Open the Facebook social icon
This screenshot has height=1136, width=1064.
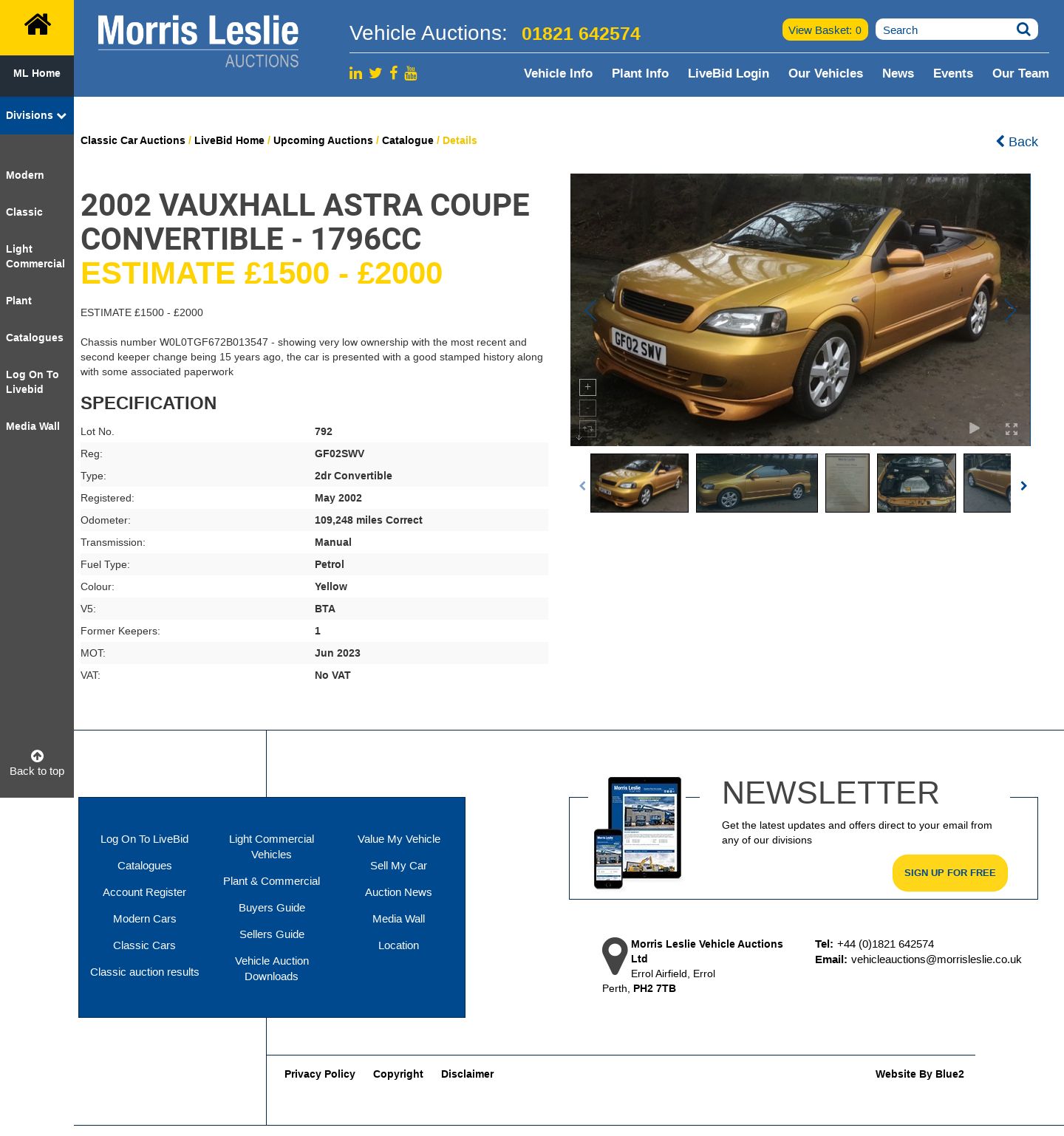[x=394, y=72]
